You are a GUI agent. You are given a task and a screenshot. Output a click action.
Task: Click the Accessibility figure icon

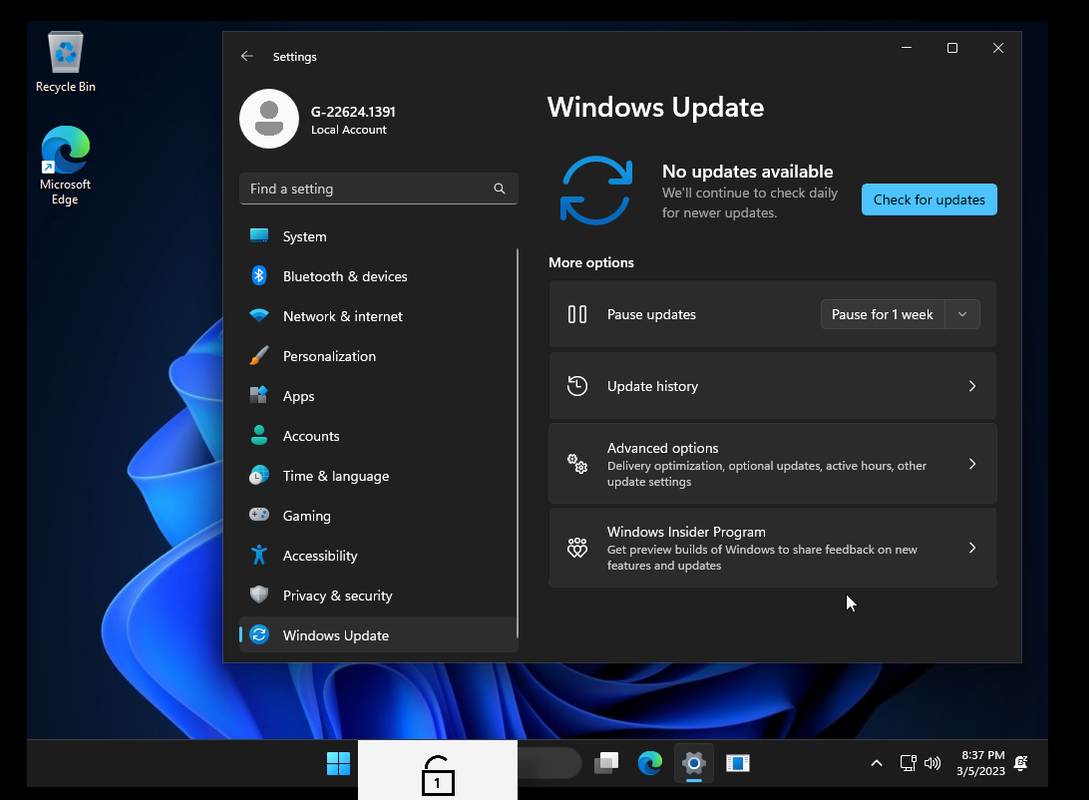[x=259, y=555]
